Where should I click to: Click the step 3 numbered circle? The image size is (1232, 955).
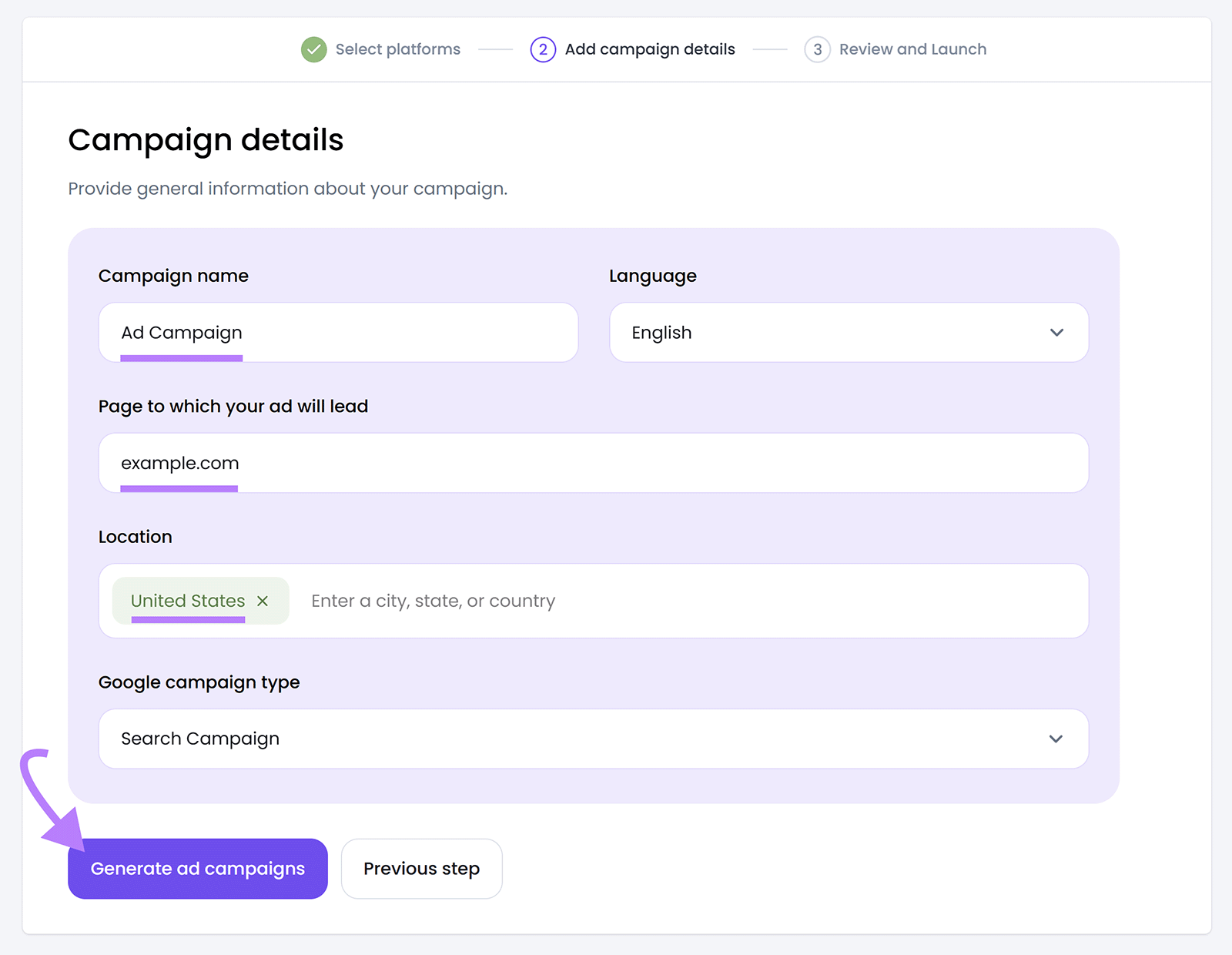[817, 49]
